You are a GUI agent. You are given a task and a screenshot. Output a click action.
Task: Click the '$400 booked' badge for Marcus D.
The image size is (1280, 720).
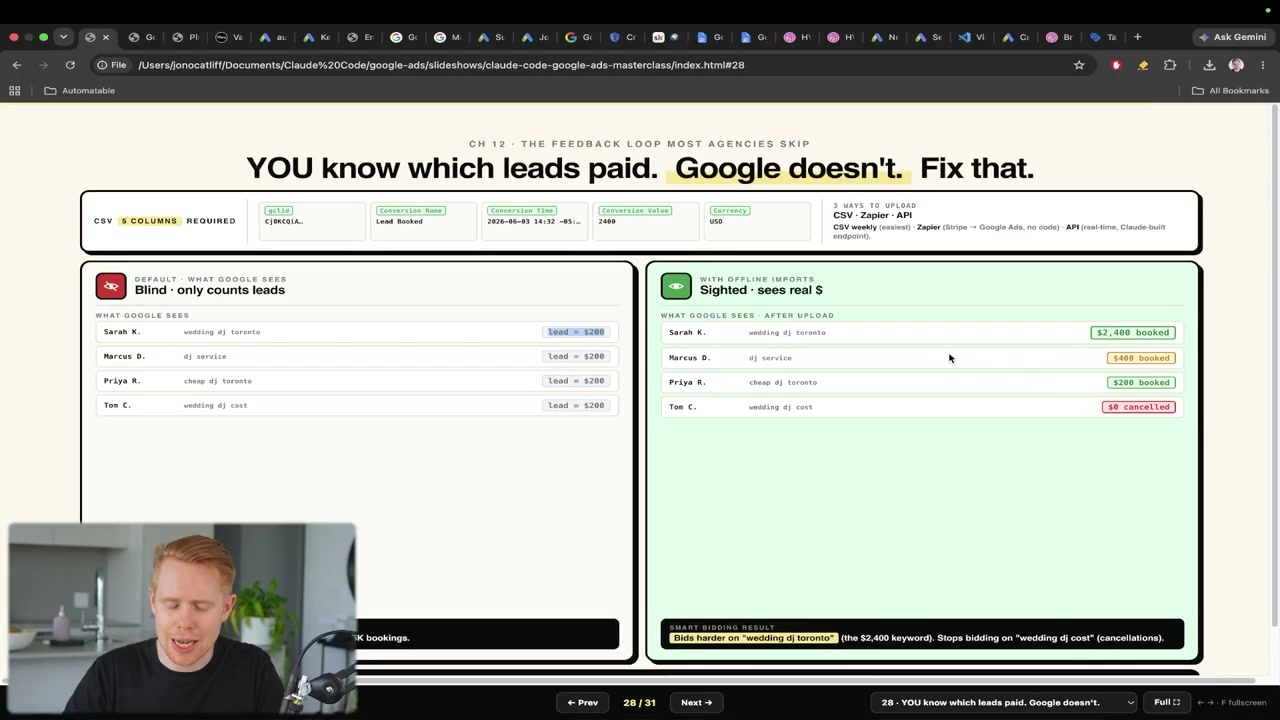click(x=1141, y=357)
